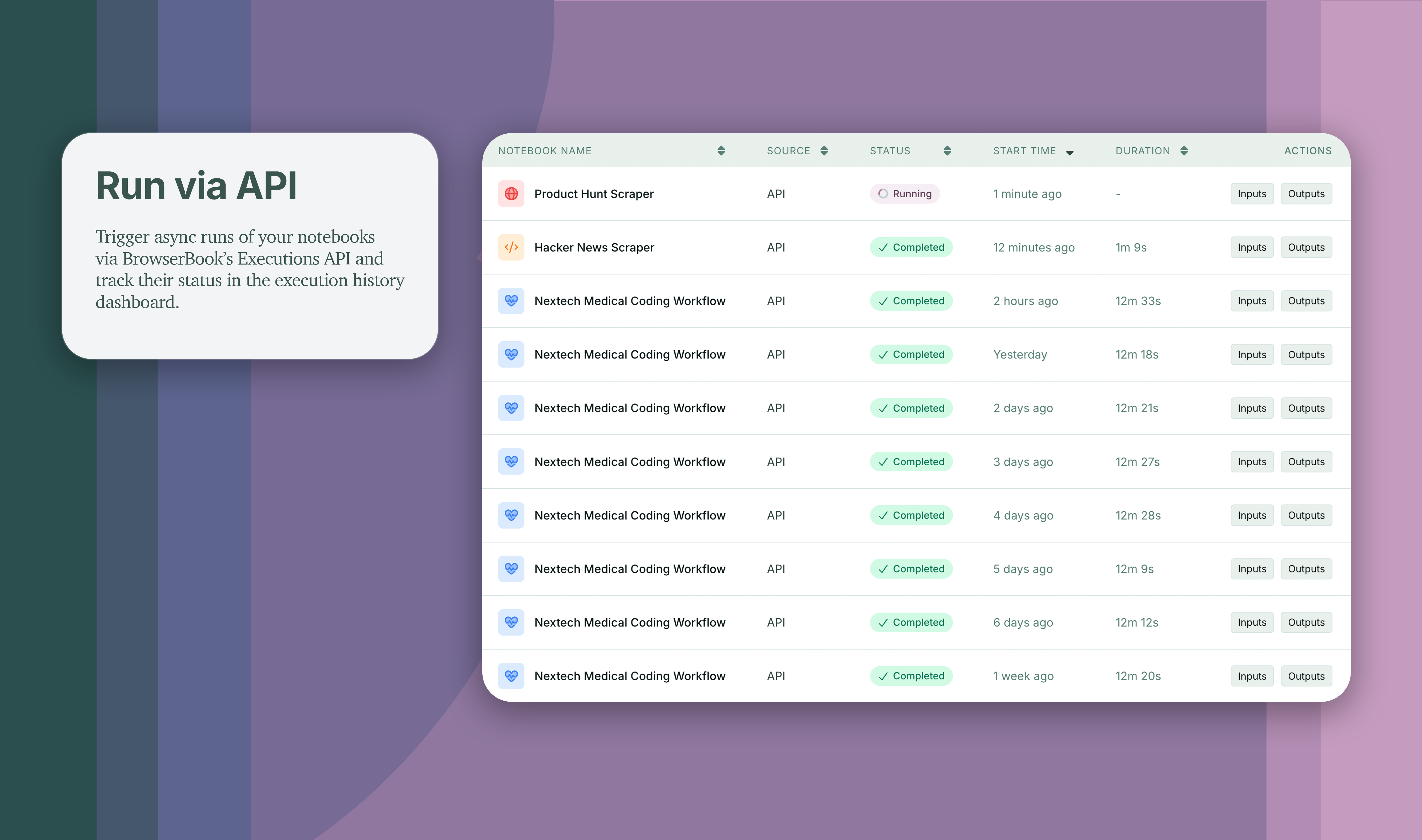The image size is (1422, 840).
Task: Click heart icon of 2 hours ago run
Action: tap(511, 301)
